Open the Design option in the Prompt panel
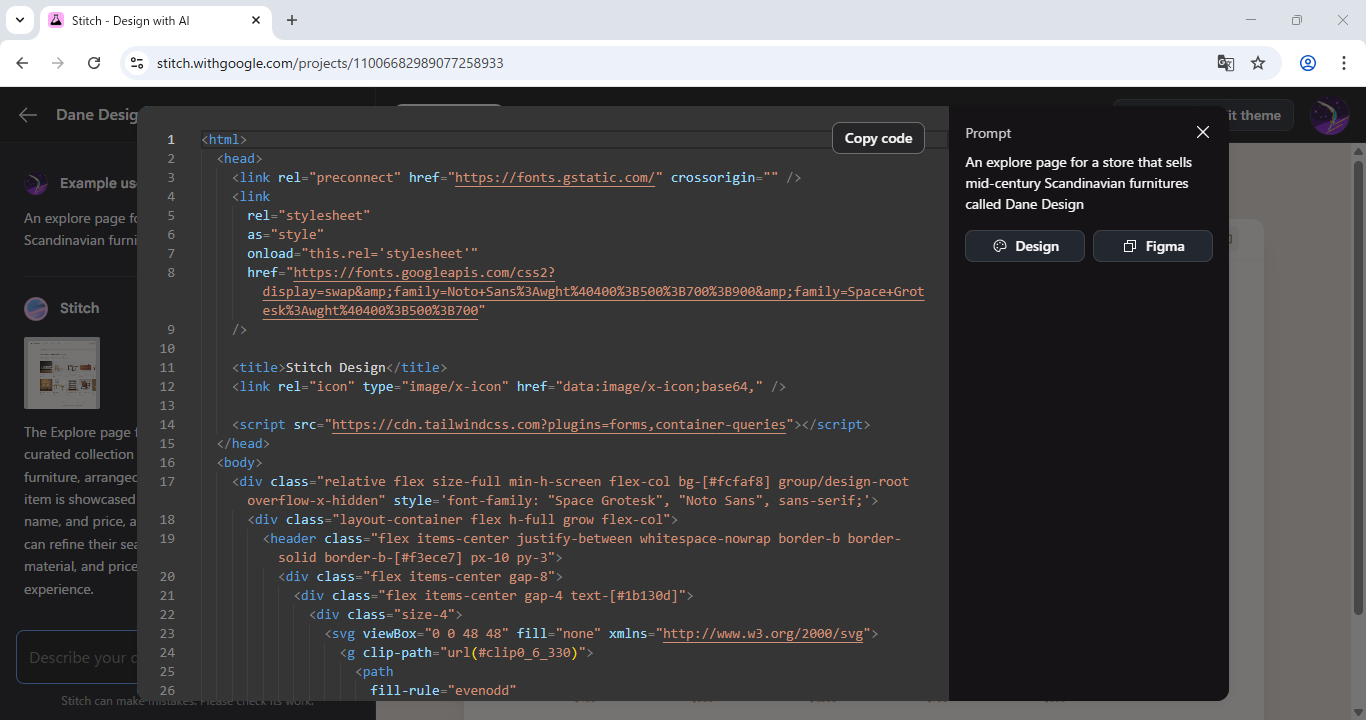Viewport: 1366px width, 720px height. (1025, 246)
